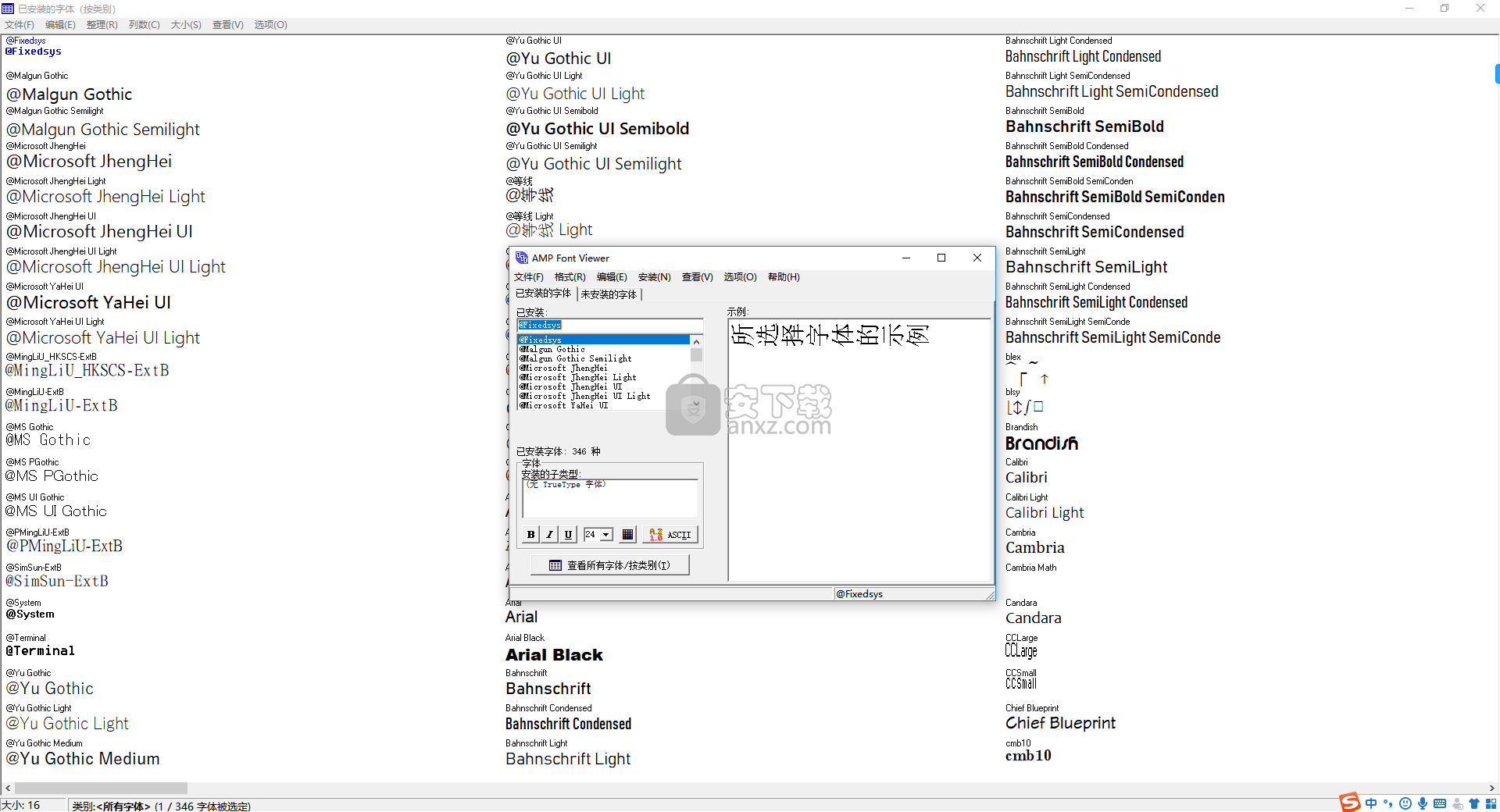This screenshot has width=1500, height=812.
Task: Click the font list window title icon
Action: click(8, 9)
